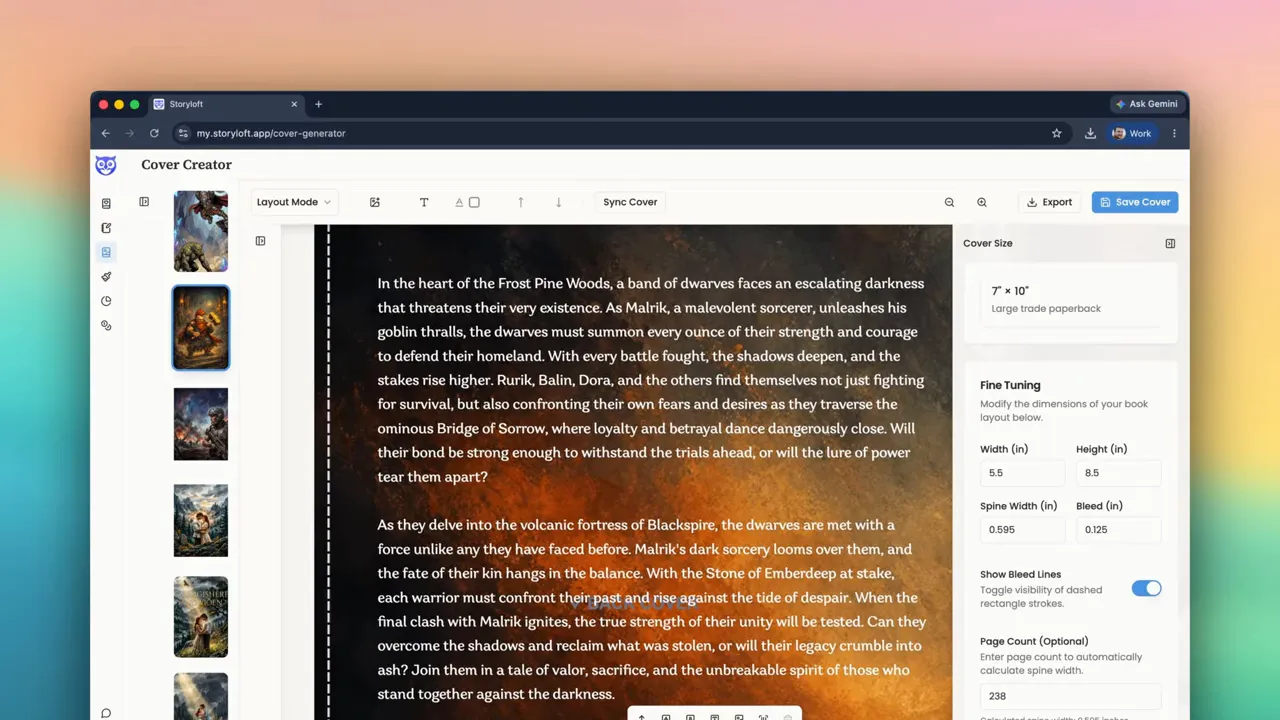Move layer up with the up arrow
Viewport: 1280px width, 720px height.
click(x=521, y=202)
